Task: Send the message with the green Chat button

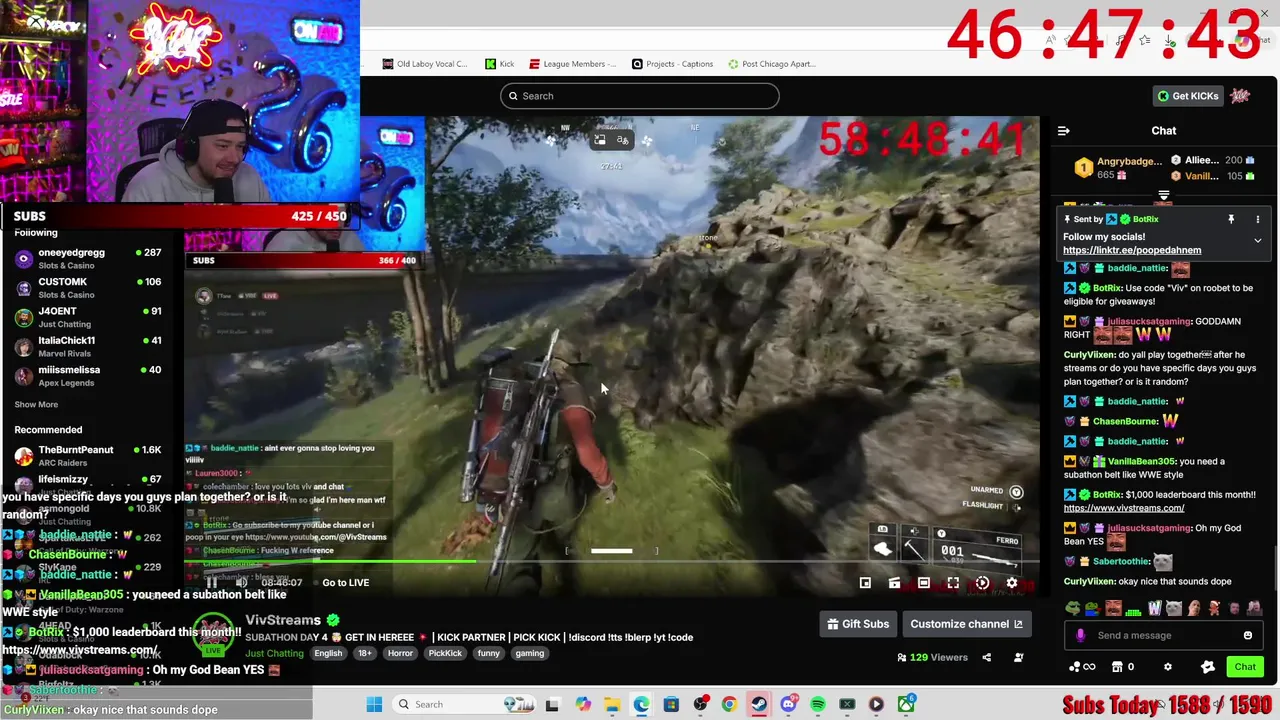Action: coord(1245,667)
